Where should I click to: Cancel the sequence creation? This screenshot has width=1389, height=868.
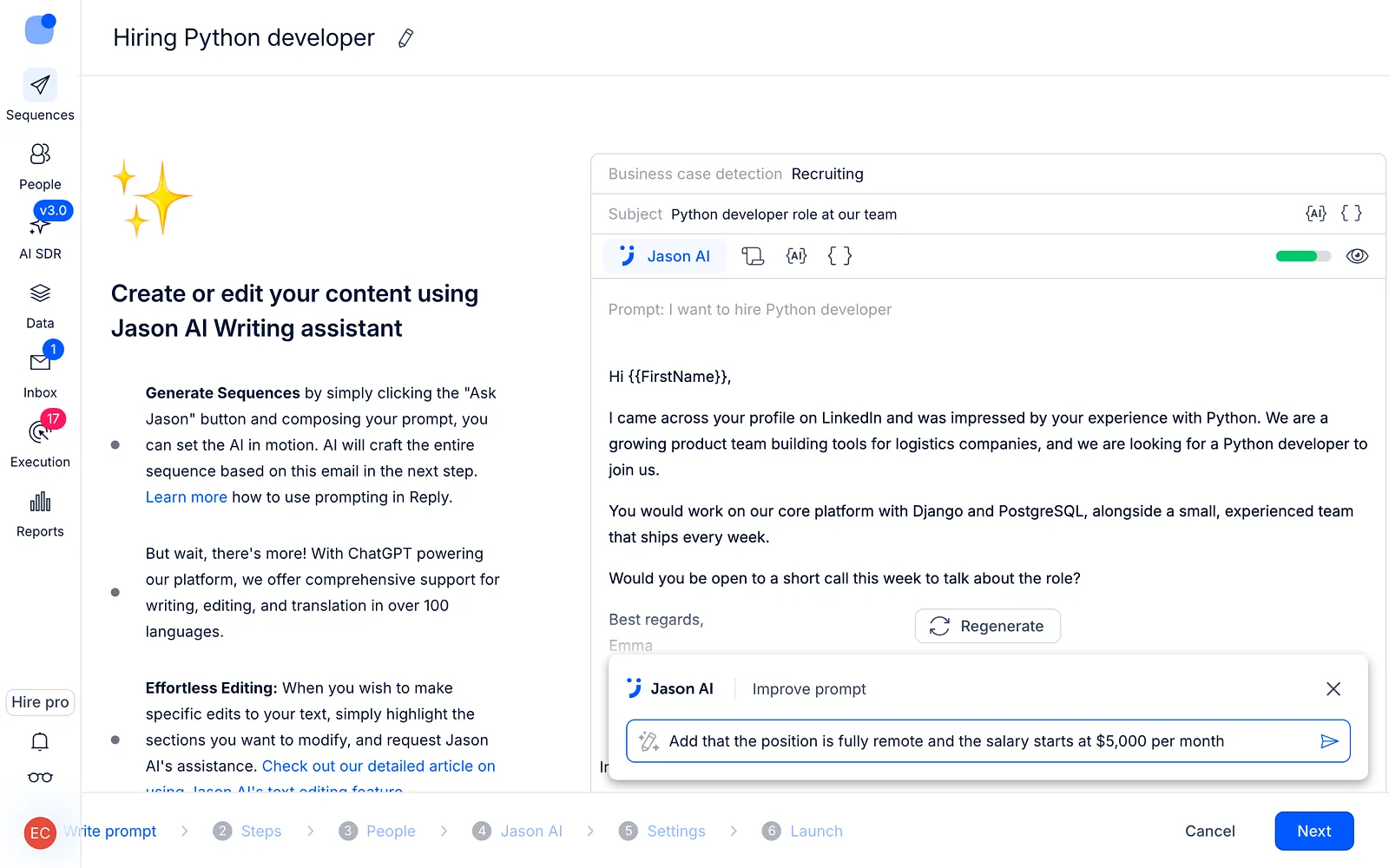coord(1209,832)
